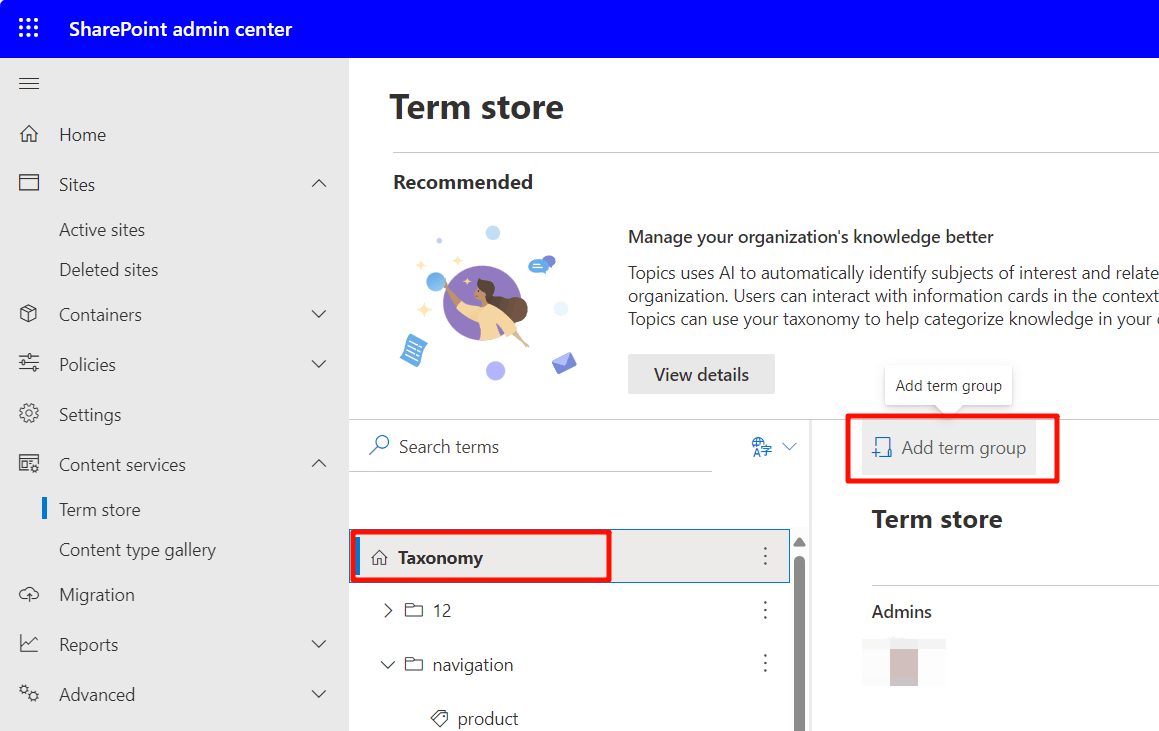Click the Content services icon
Viewport: 1159px width, 731px height.
coord(29,464)
